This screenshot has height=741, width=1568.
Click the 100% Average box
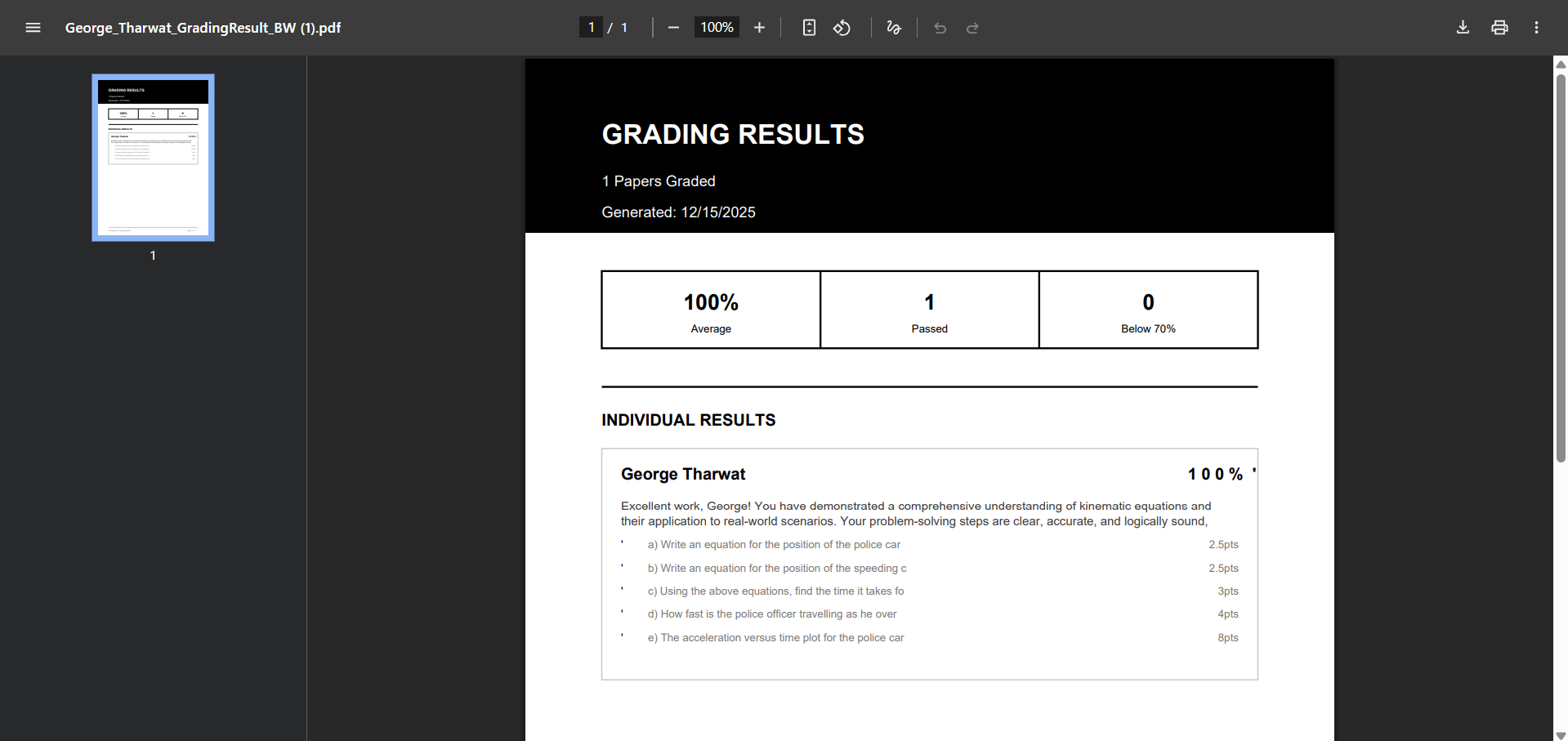point(711,310)
